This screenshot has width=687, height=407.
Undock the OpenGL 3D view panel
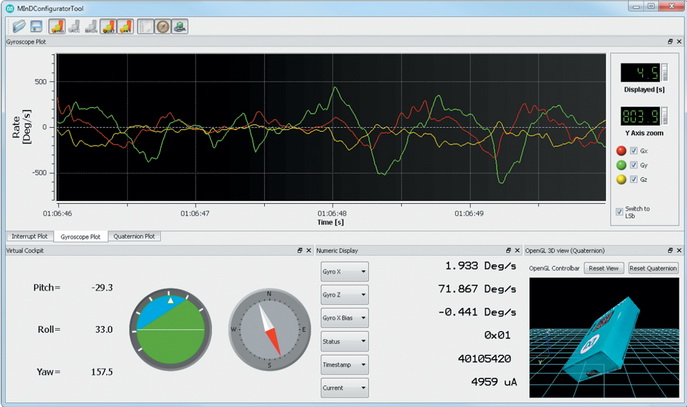point(670,251)
